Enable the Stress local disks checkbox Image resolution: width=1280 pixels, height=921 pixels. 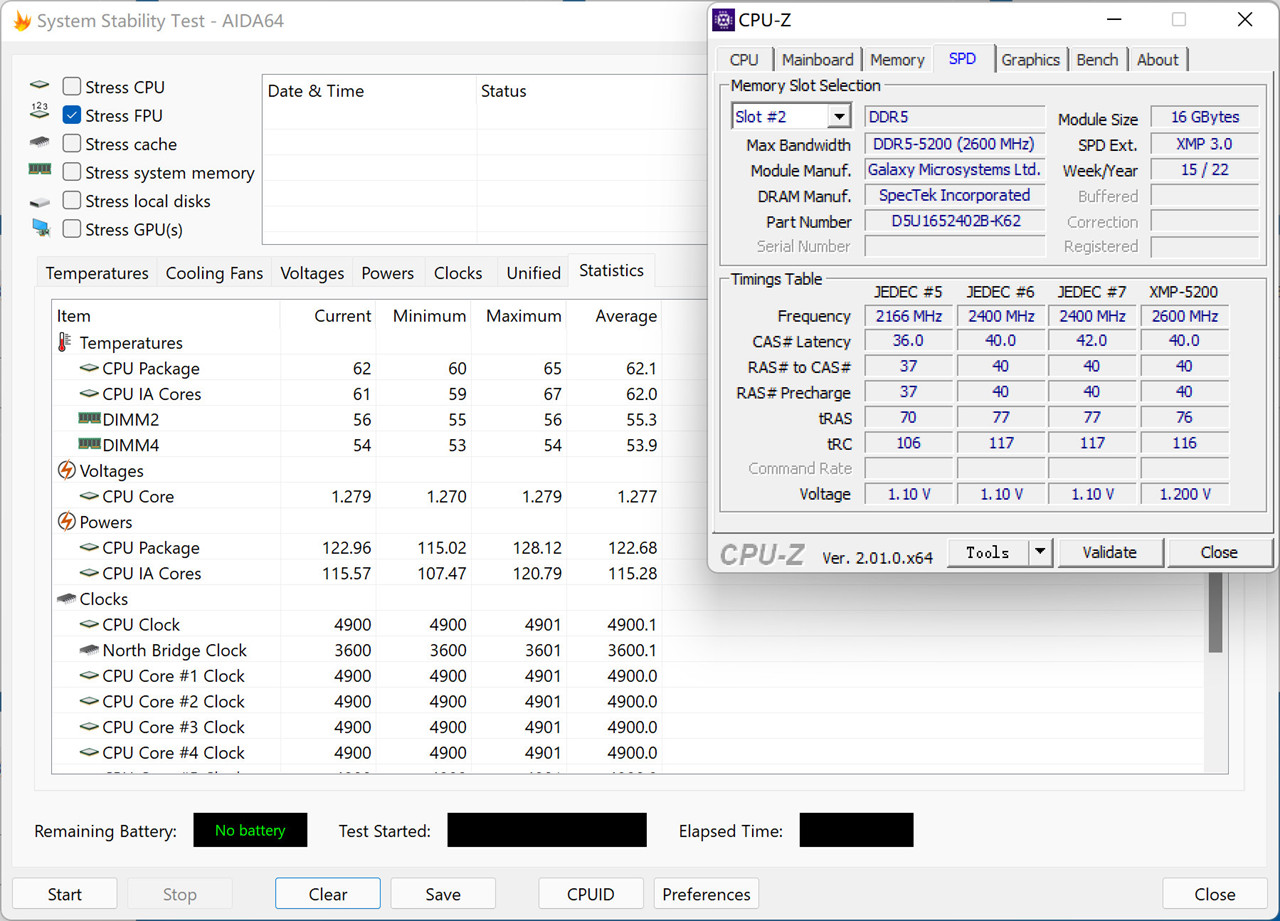[x=71, y=200]
